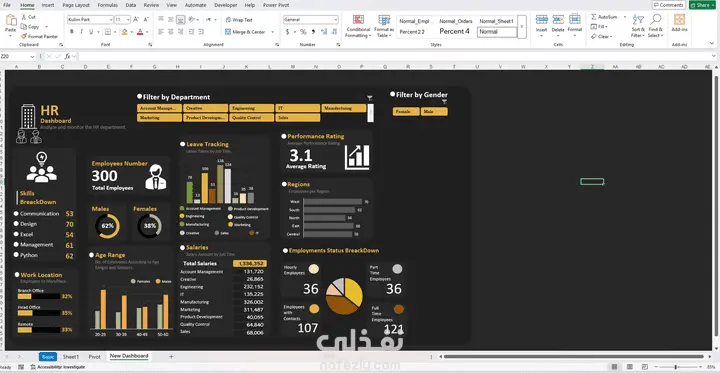The width and height of the screenshot is (720, 373).
Task: Click the Format Painter brush
Action: point(24,36)
